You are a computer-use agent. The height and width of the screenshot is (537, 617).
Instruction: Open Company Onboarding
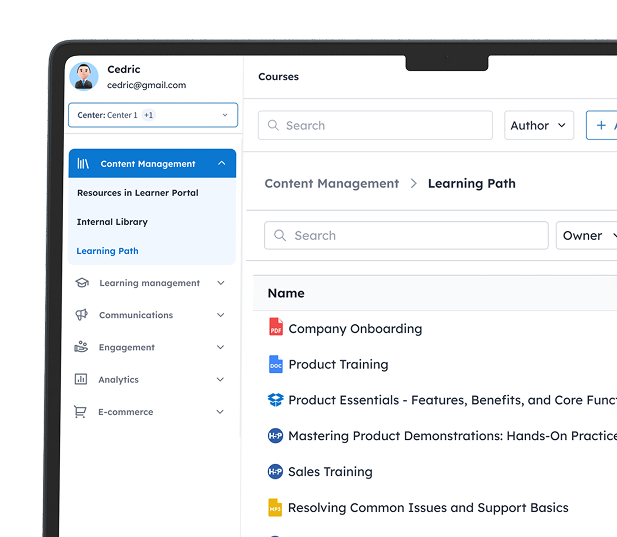pos(355,328)
